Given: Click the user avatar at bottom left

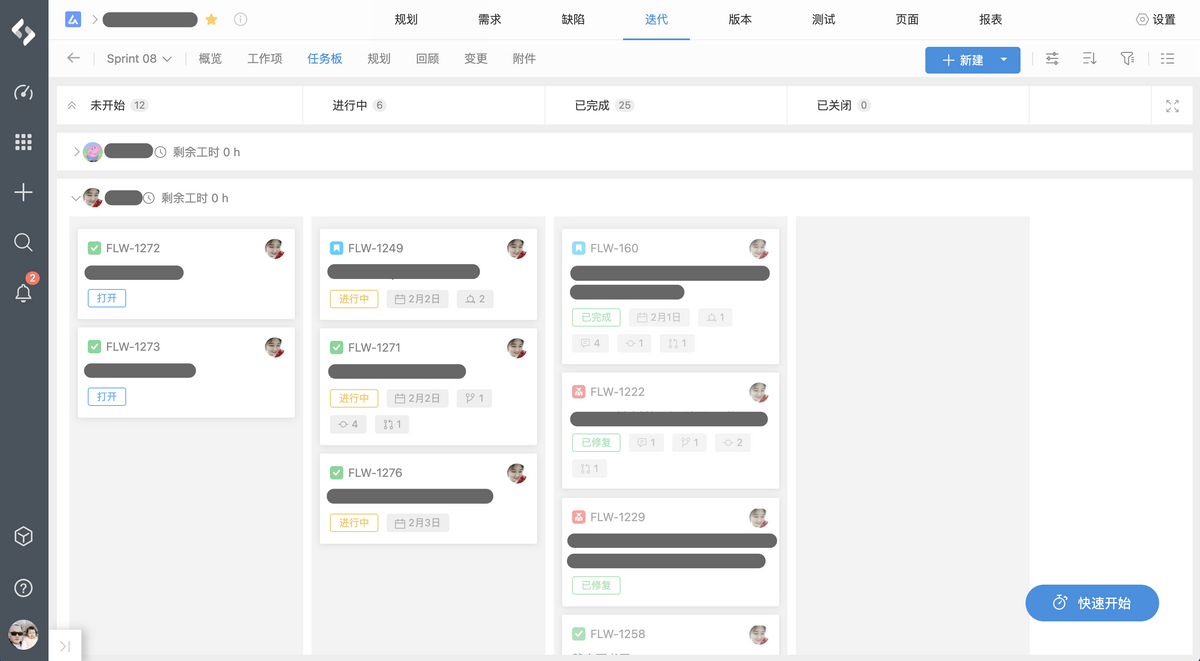Looking at the screenshot, I should pos(23,634).
